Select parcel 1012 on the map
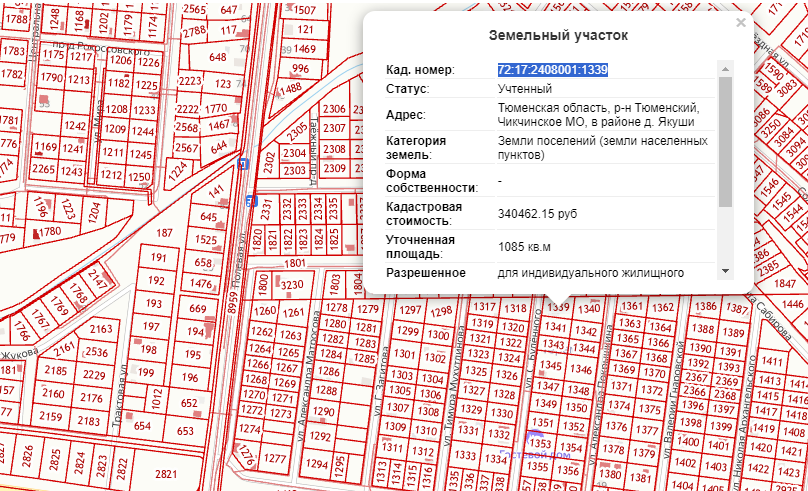Viewport: 808px width, 491px height. pyautogui.click(x=157, y=399)
